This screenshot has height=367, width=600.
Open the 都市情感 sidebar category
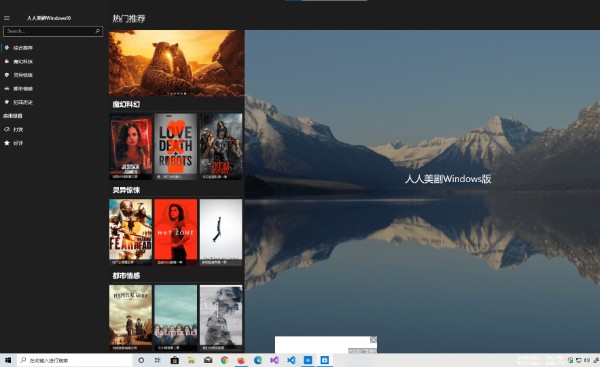23,88
